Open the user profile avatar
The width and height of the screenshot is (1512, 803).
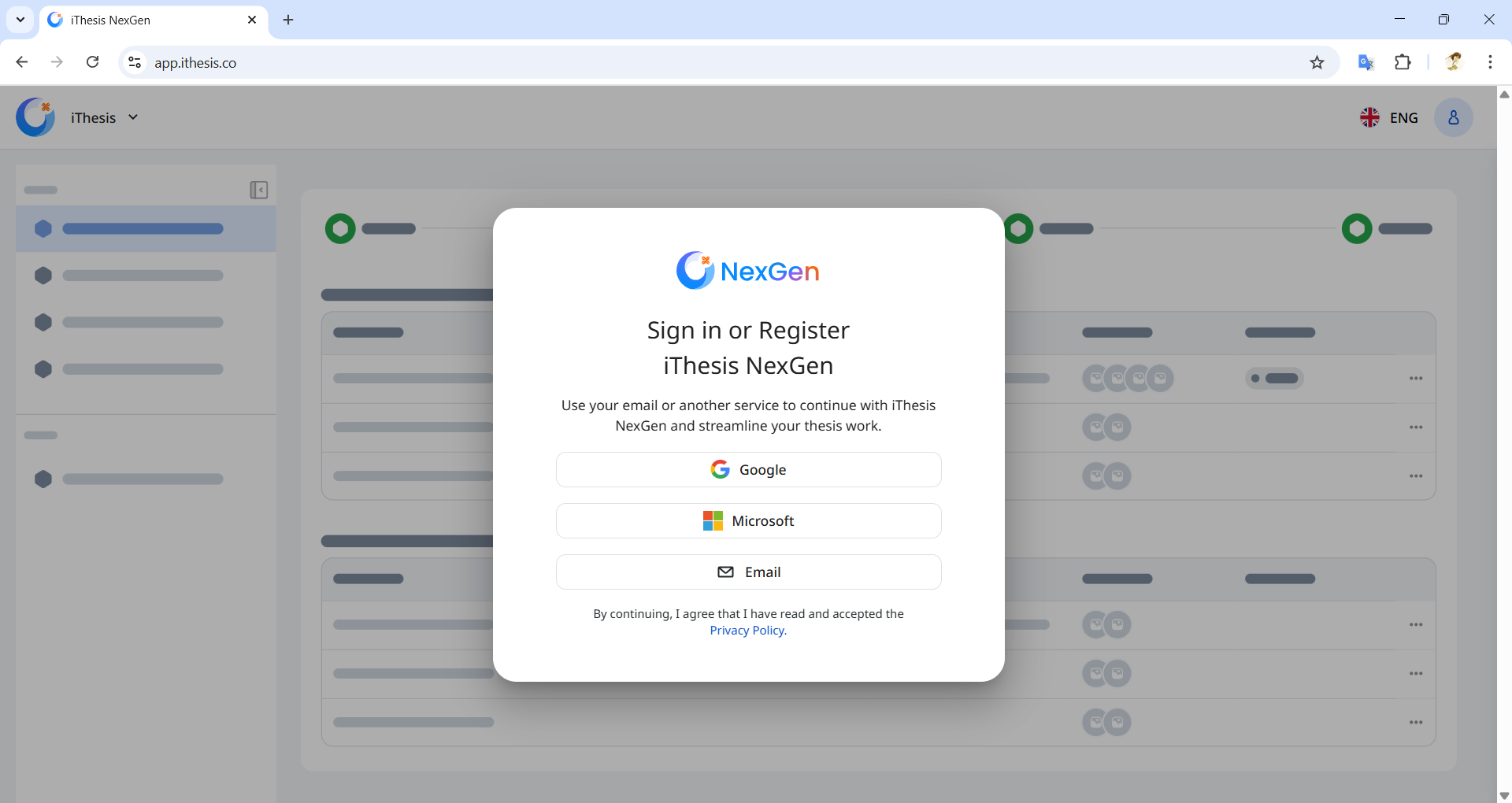(x=1454, y=117)
